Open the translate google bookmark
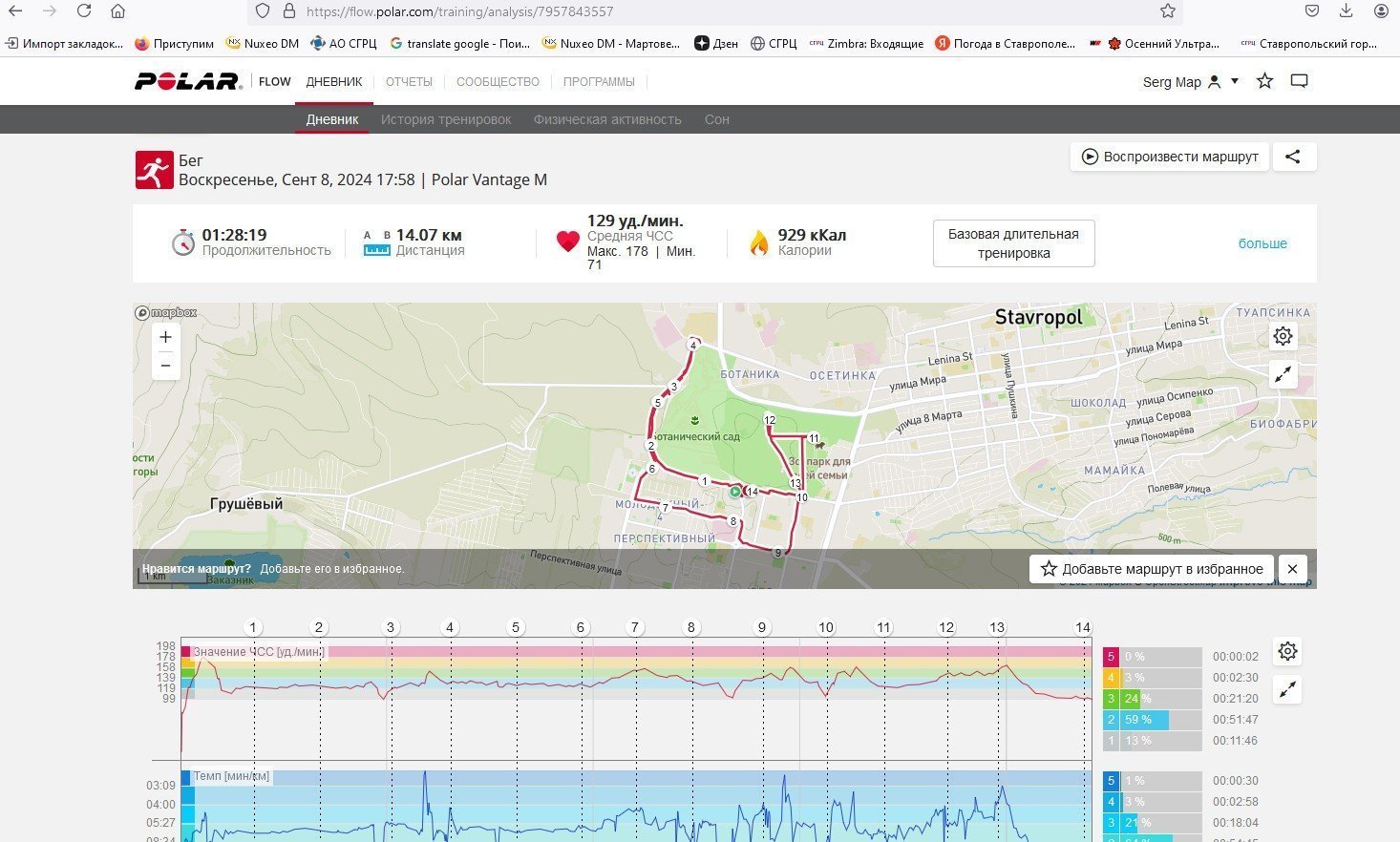 (460, 43)
